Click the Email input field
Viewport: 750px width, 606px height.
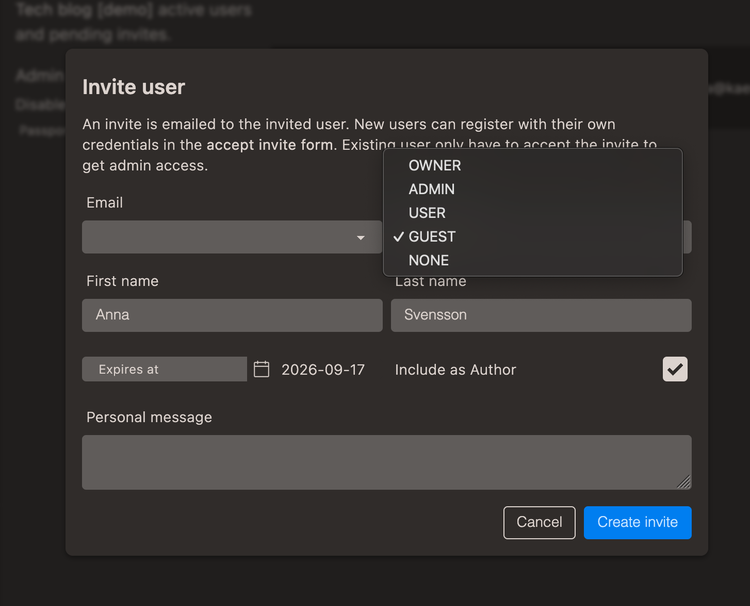(x=232, y=237)
